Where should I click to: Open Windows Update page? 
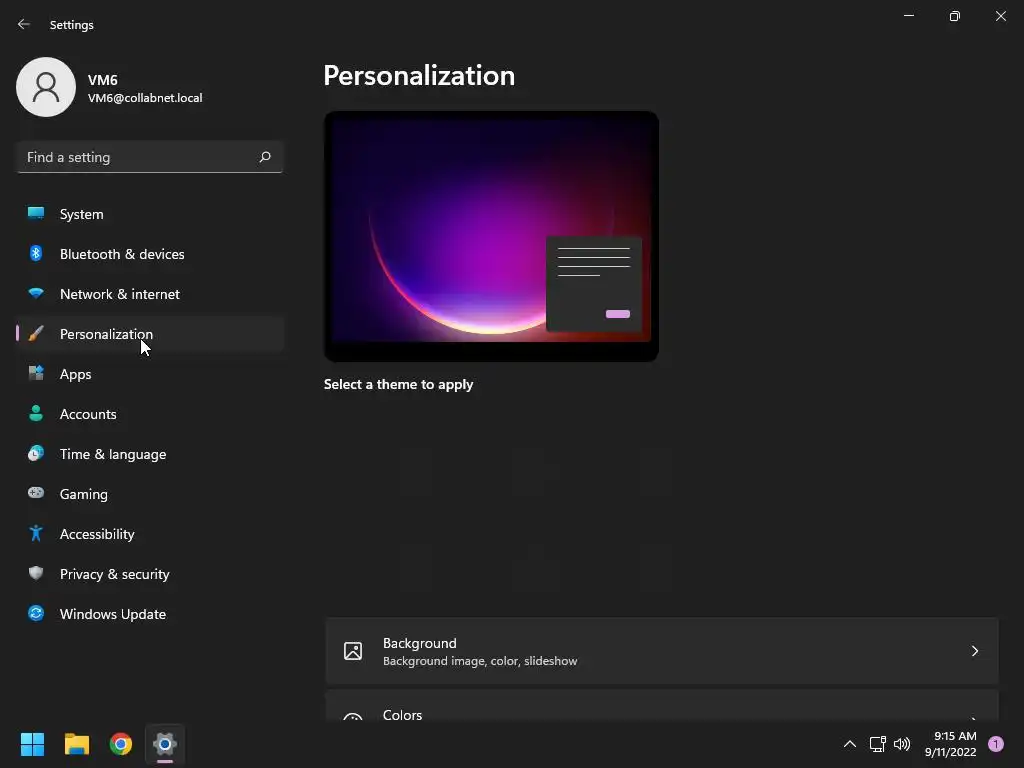[x=150, y=614]
